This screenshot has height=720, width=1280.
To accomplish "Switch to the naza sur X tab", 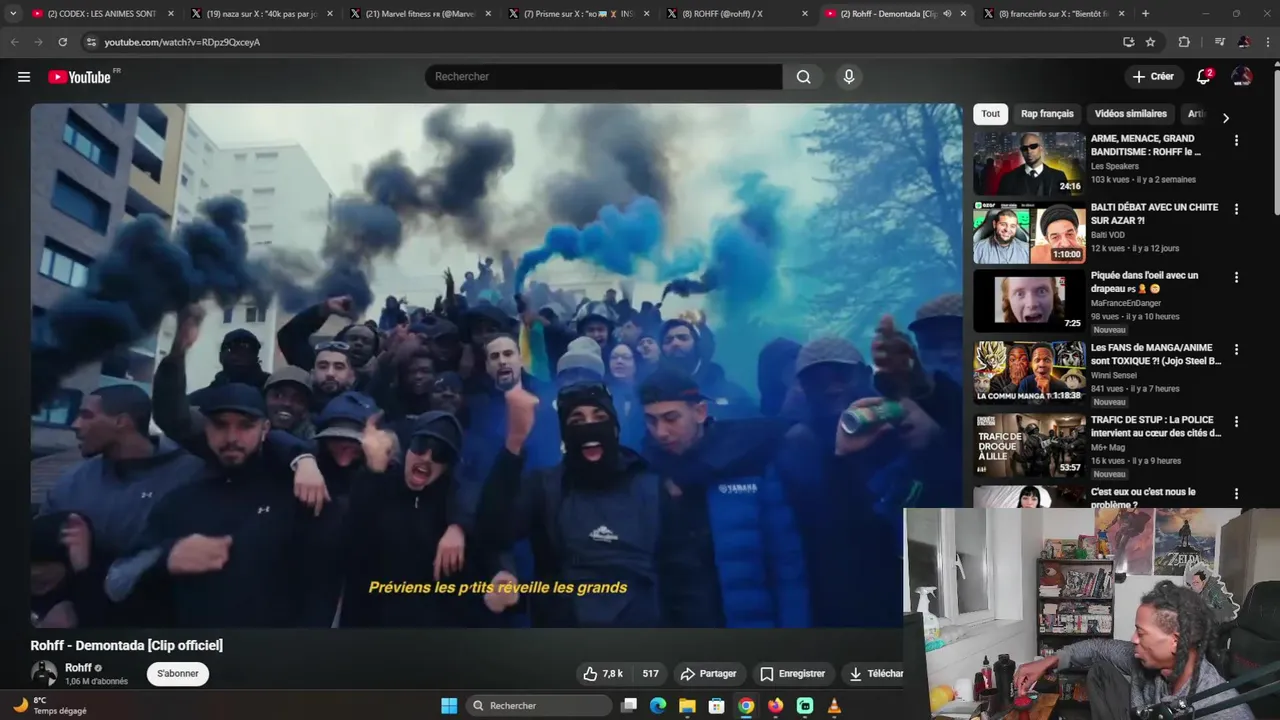I will pos(261,14).
